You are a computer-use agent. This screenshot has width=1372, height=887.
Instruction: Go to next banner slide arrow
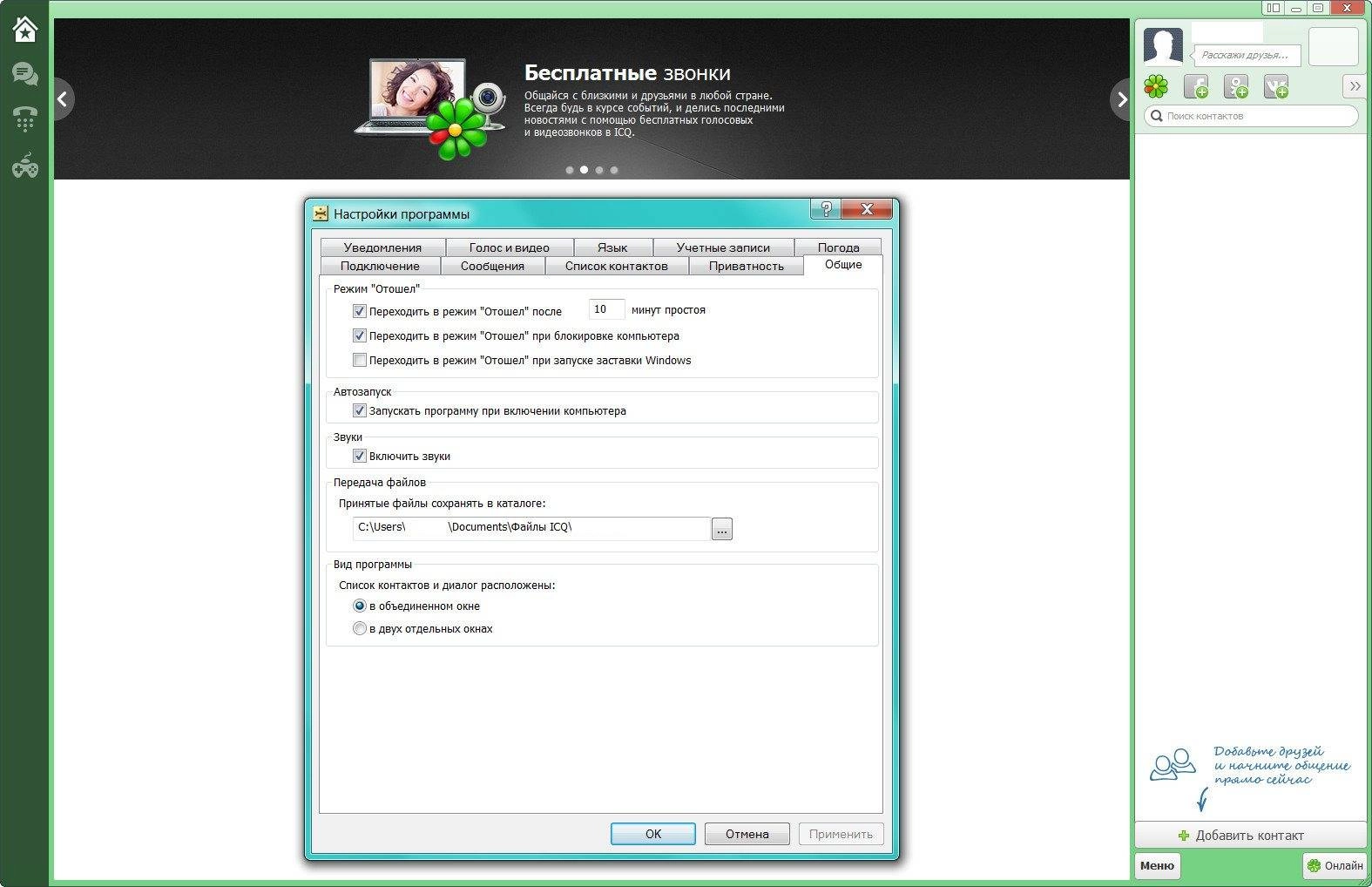point(1121,99)
